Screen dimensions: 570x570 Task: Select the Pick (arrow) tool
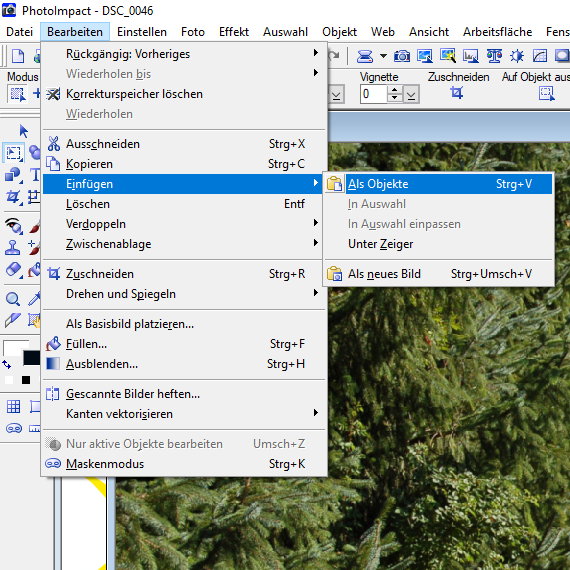tap(23, 131)
